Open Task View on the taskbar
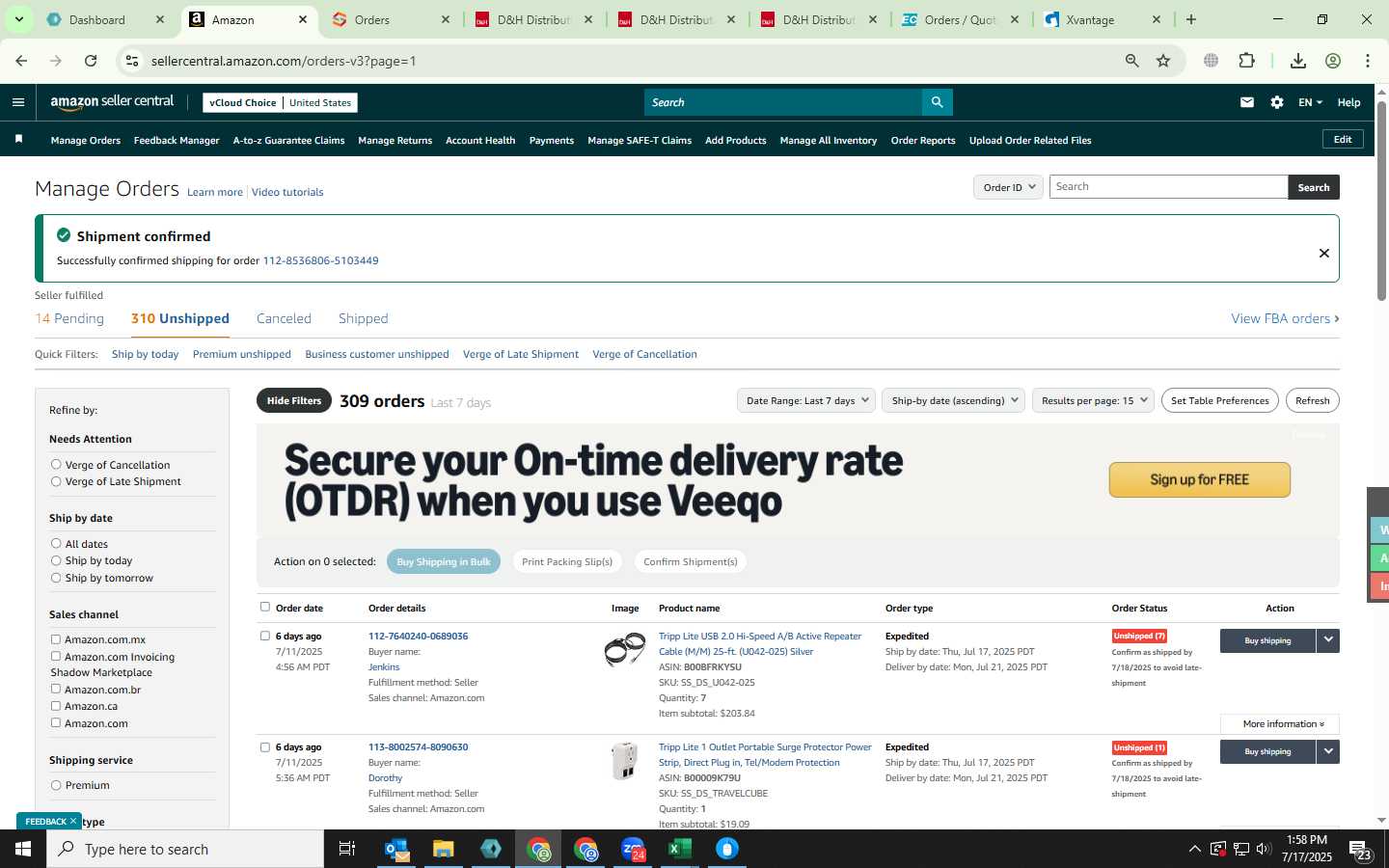Image resolution: width=1389 pixels, height=868 pixels. 347,849
